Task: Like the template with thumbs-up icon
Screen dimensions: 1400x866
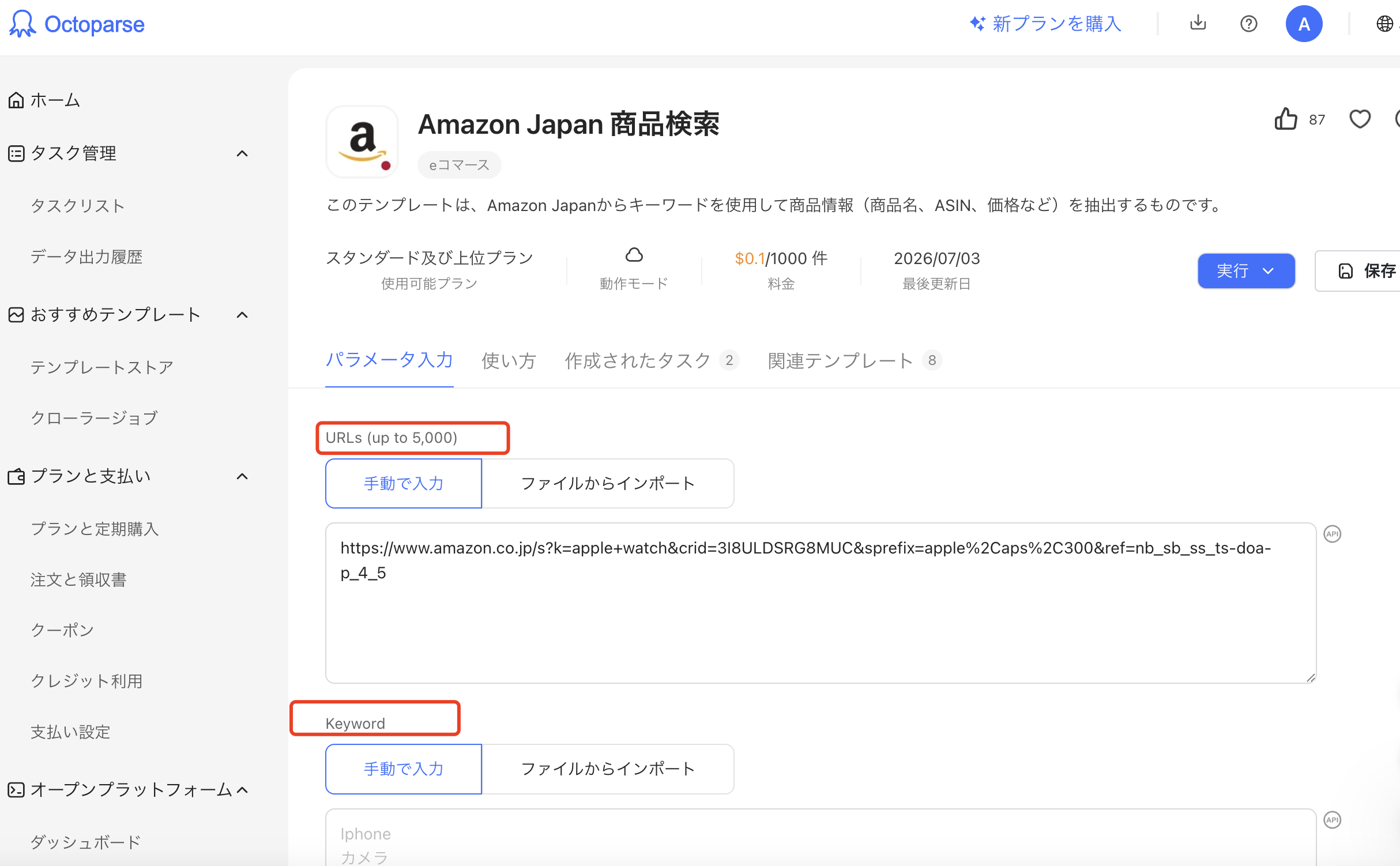Action: coord(1286,119)
